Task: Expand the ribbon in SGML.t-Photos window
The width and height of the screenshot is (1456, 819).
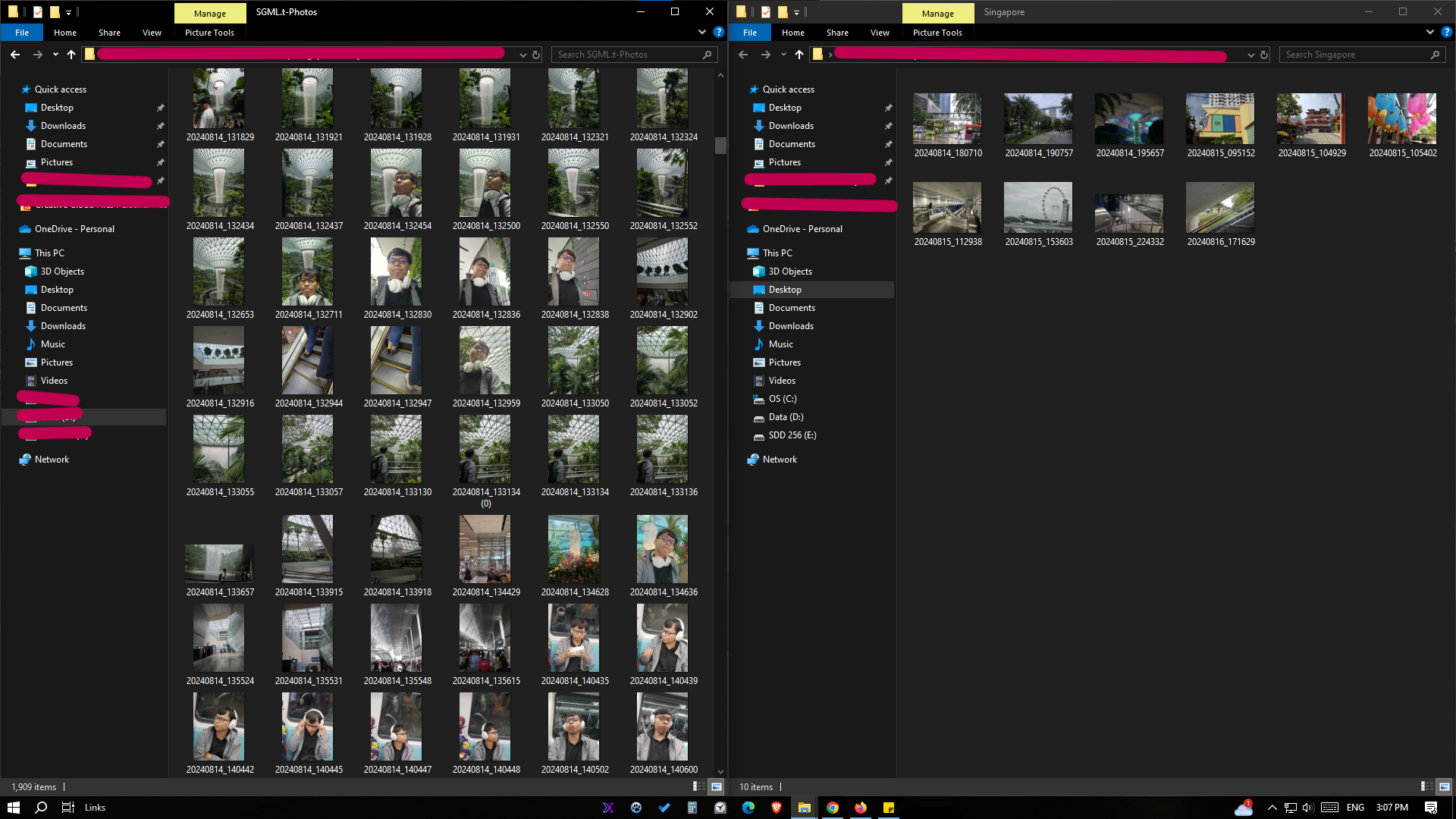Action: click(701, 33)
